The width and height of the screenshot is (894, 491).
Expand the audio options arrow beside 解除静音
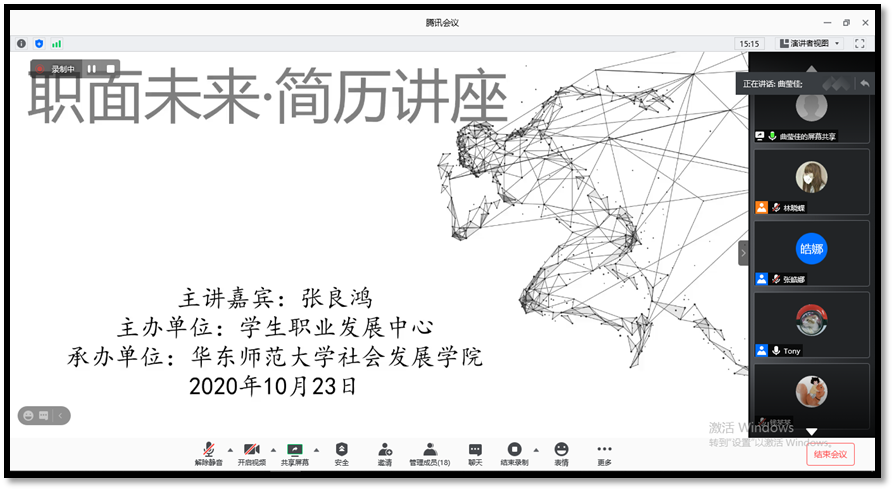[x=229, y=450]
